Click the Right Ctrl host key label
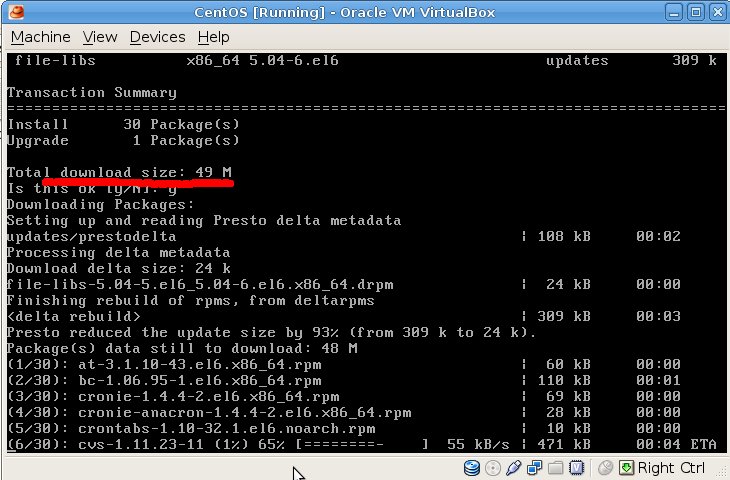Screen dimensions: 730x480 point(671,467)
